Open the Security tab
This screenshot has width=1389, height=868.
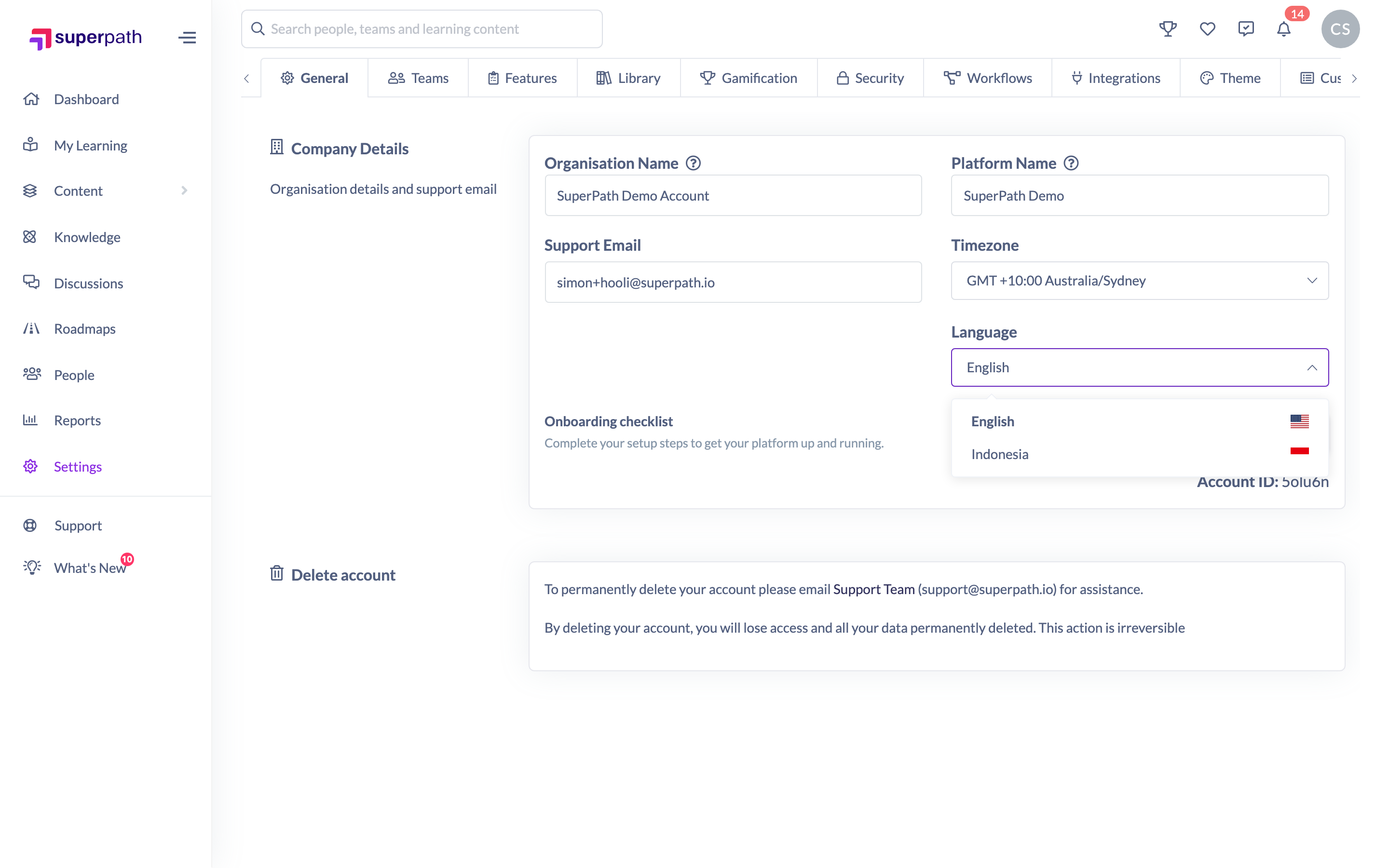point(870,78)
